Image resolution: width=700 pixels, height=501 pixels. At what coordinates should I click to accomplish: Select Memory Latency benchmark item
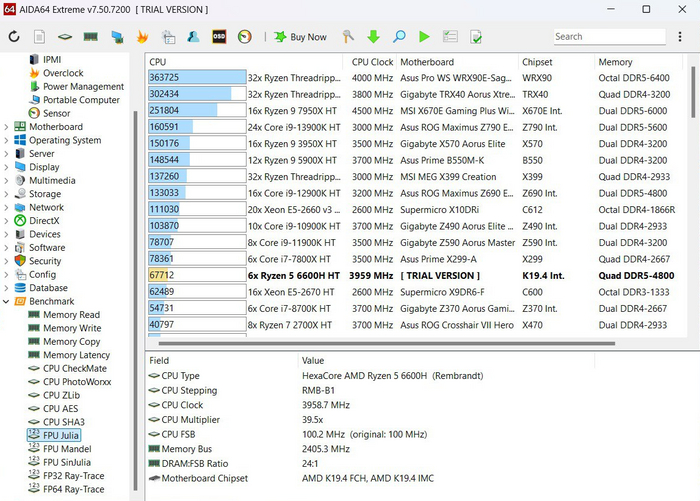(x=76, y=355)
